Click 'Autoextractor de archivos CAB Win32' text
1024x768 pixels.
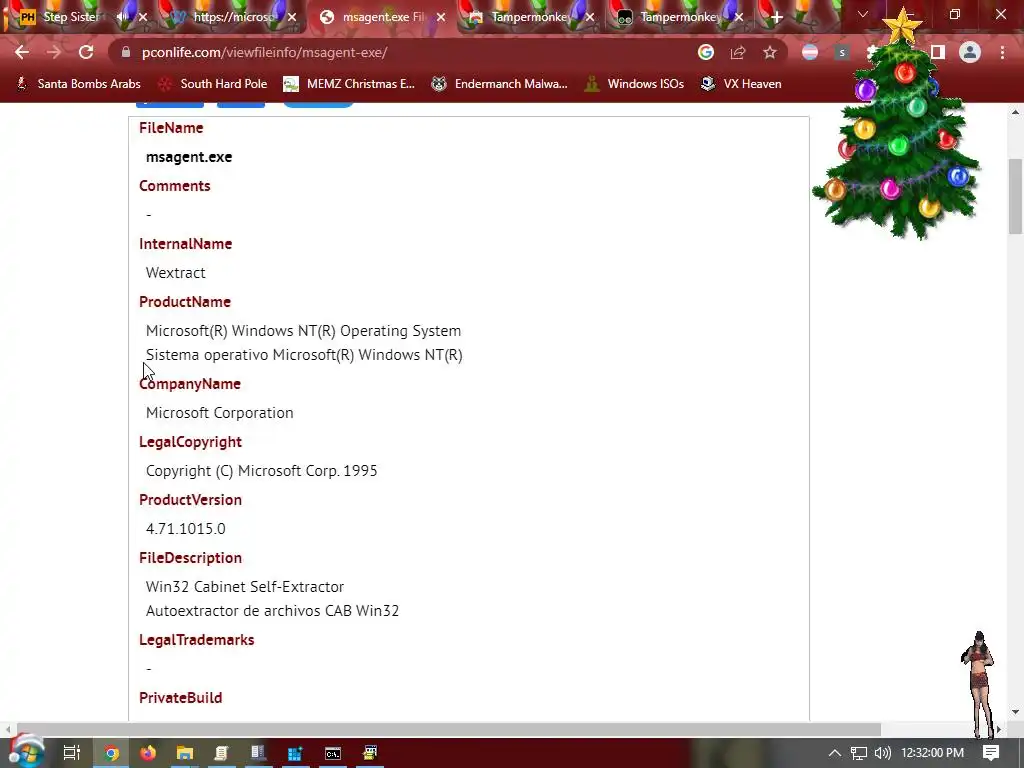[272, 611]
